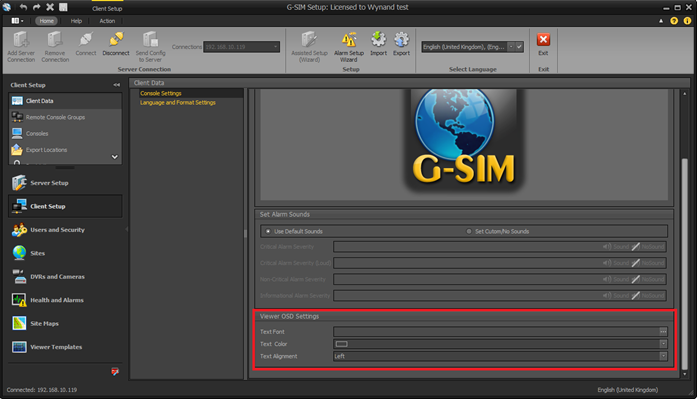Click the Text Font input field
The image size is (697, 399).
pos(496,331)
